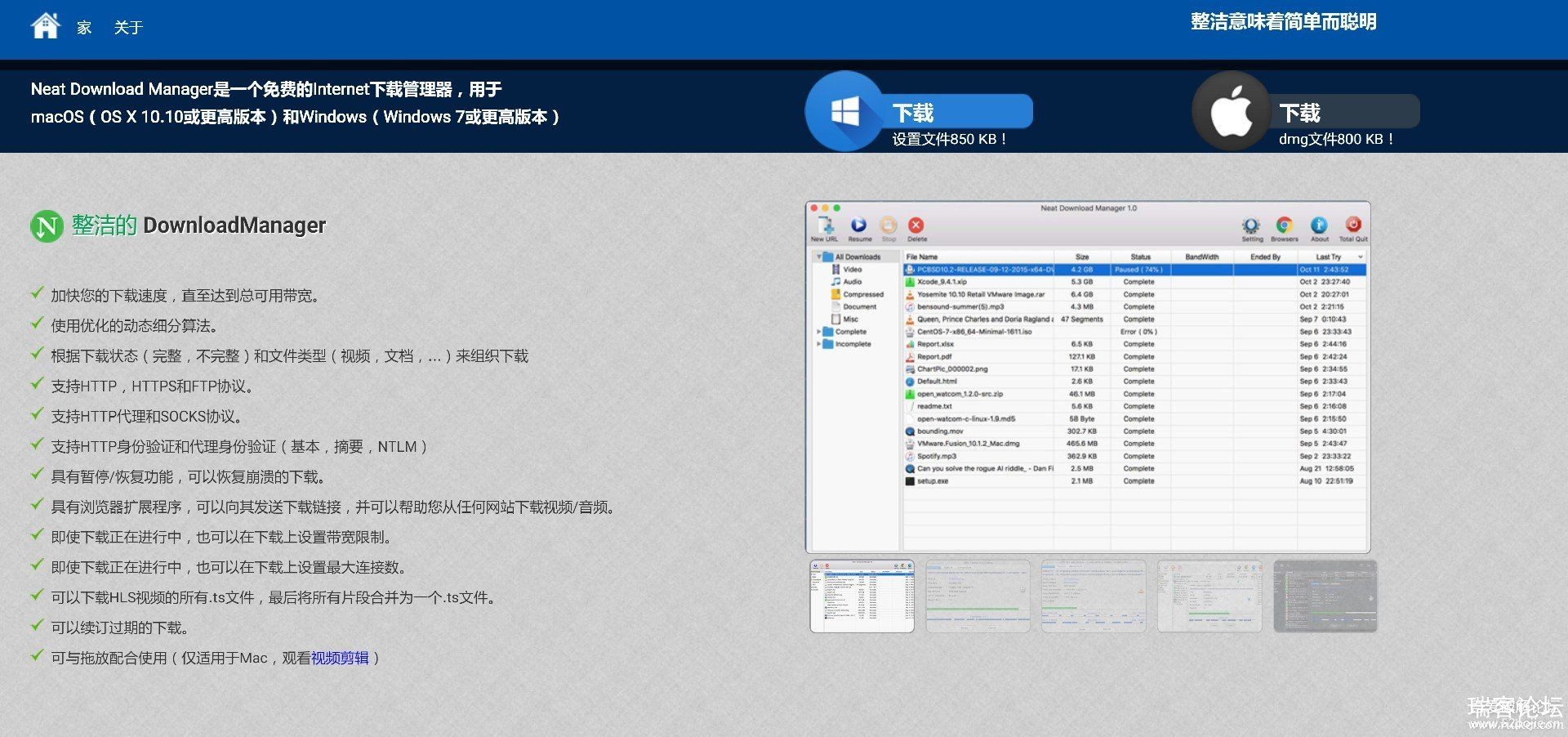This screenshot has height=737, width=1568.
Task: Click the Status column header
Action: tap(1141, 257)
